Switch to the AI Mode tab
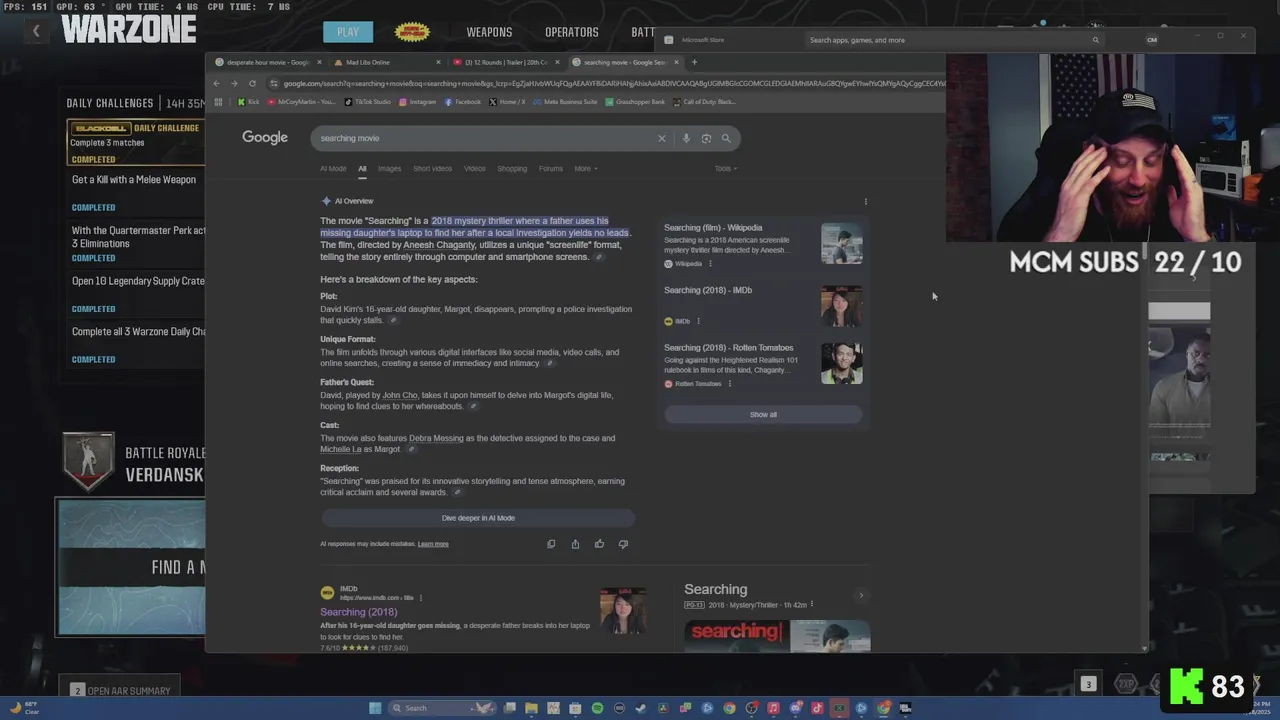The width and height of the screenshot is (1280, 720). (333, 168)
